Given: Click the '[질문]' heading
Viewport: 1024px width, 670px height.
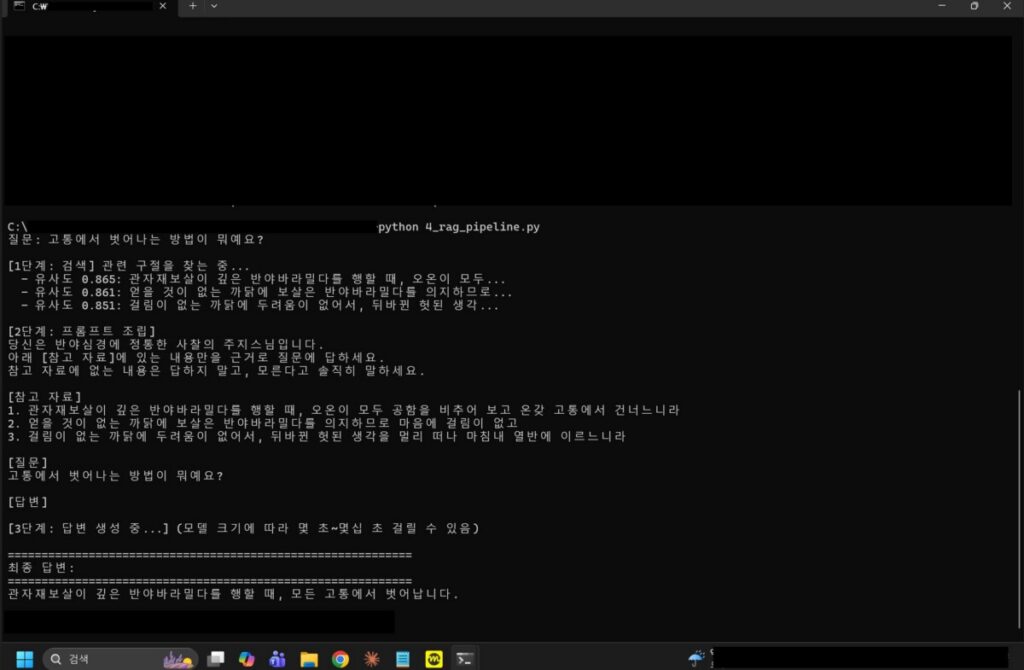Looking at the screenshot, I should click(x=27, y=462).
